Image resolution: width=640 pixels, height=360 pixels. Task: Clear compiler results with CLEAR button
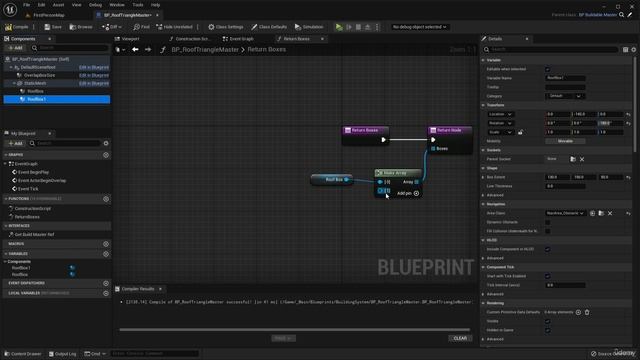point(460,338)
